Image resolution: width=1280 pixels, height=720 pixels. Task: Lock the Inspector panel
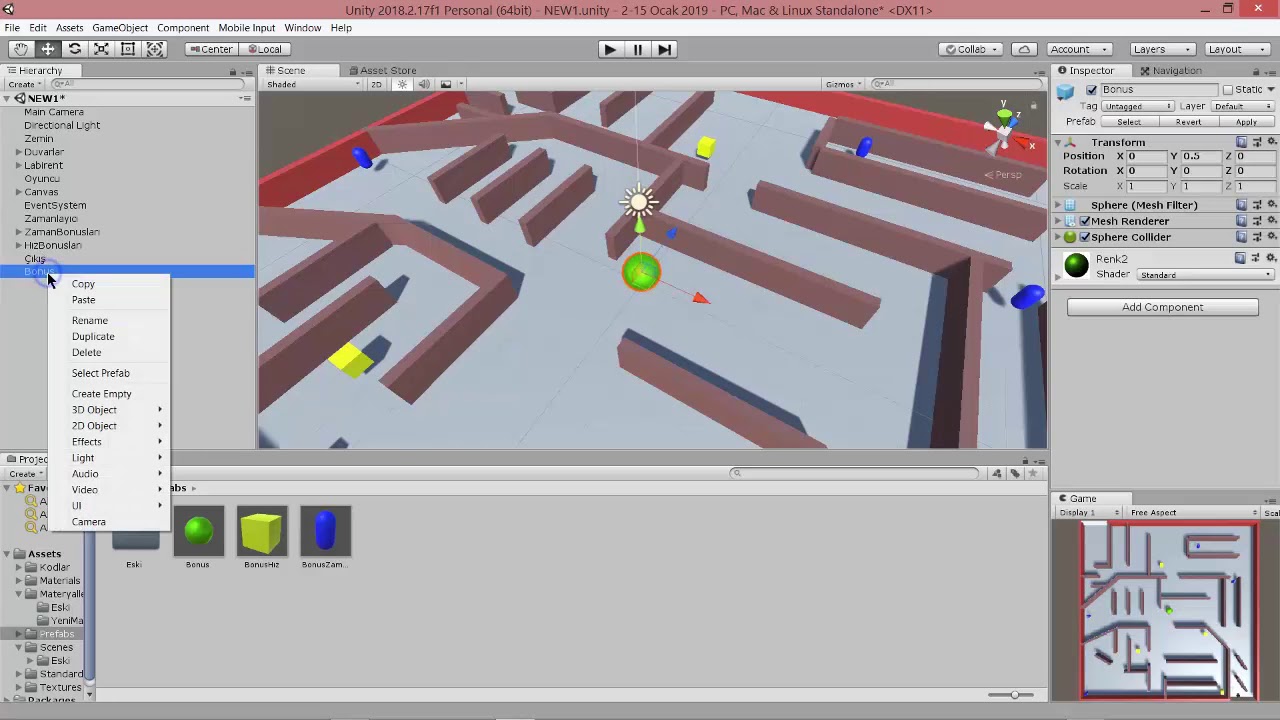pos(1256,71)
